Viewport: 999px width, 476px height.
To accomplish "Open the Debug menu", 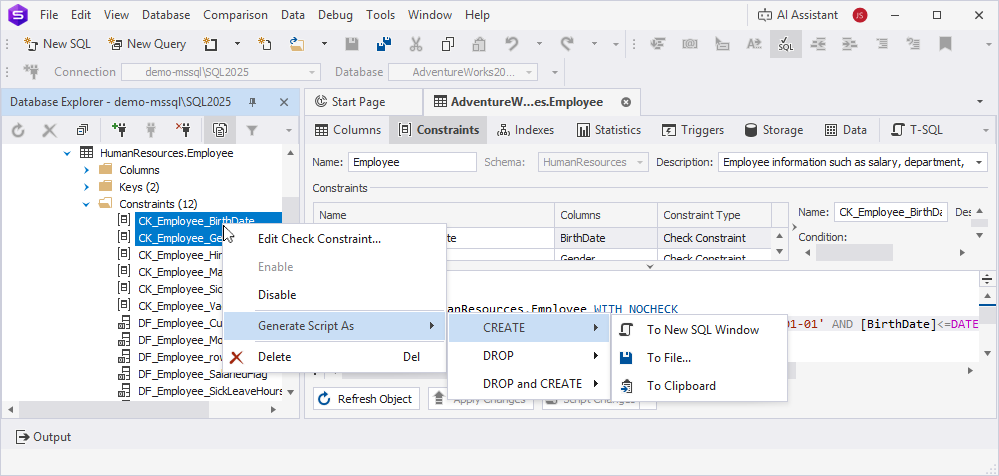I will click(335, 15).
